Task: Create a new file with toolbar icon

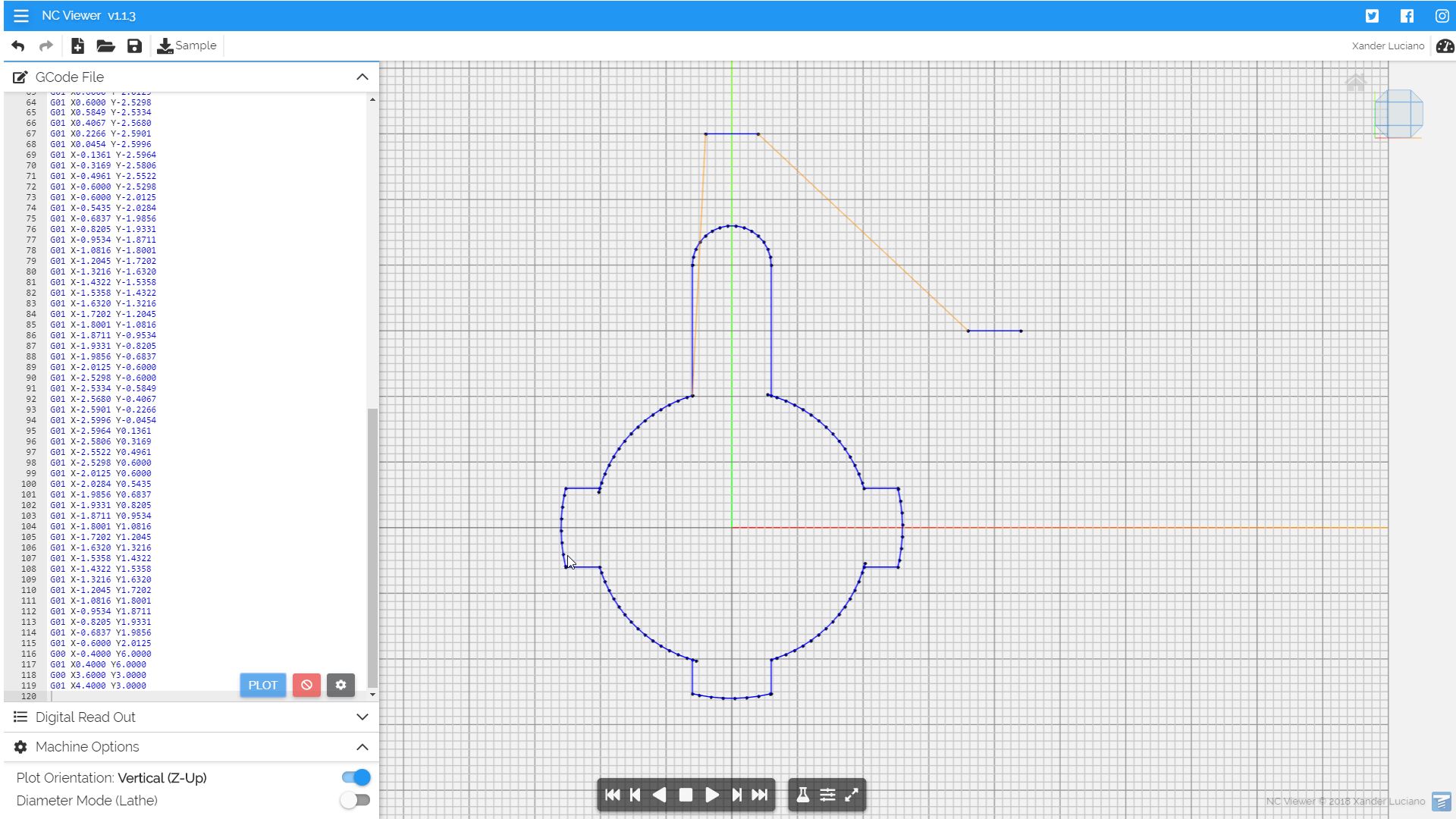Action: point(77,46)
